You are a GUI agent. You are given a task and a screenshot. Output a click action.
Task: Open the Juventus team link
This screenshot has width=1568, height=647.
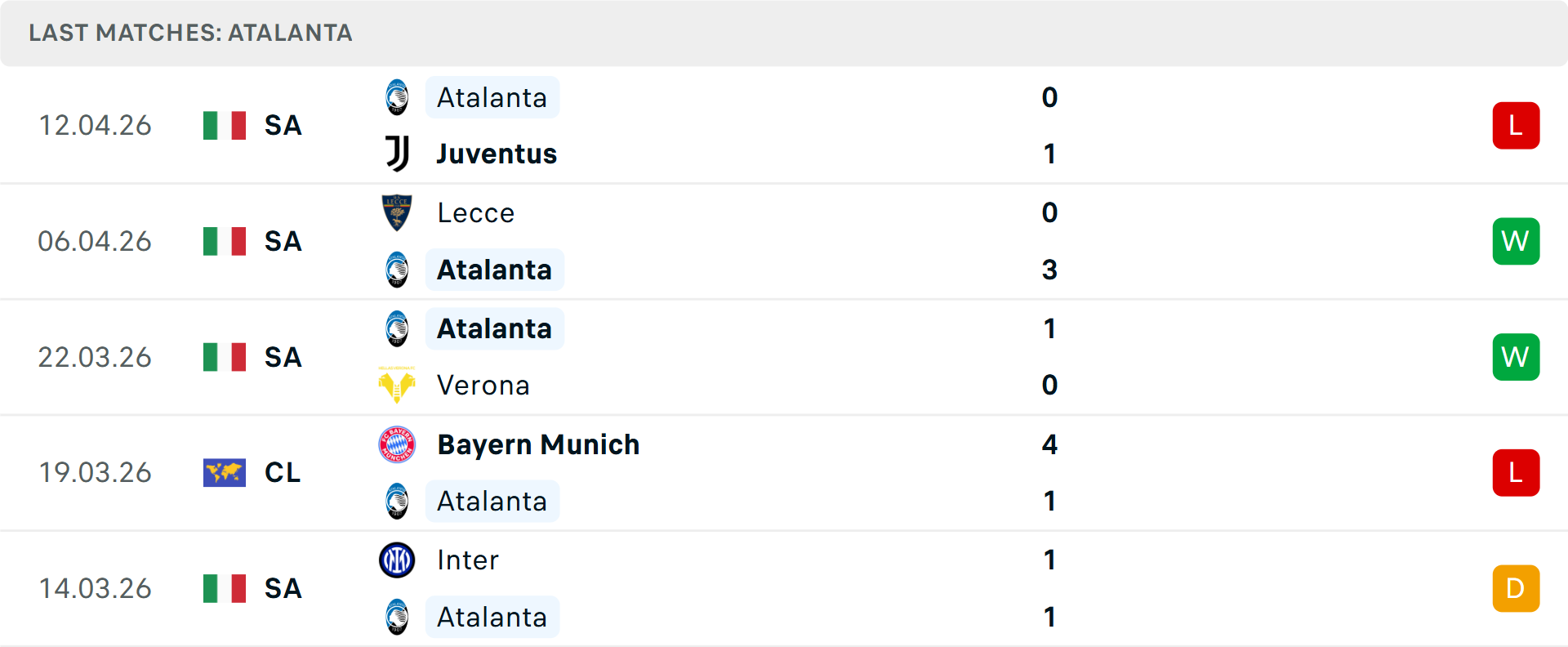pyautogui.click(x=497, y=154)
